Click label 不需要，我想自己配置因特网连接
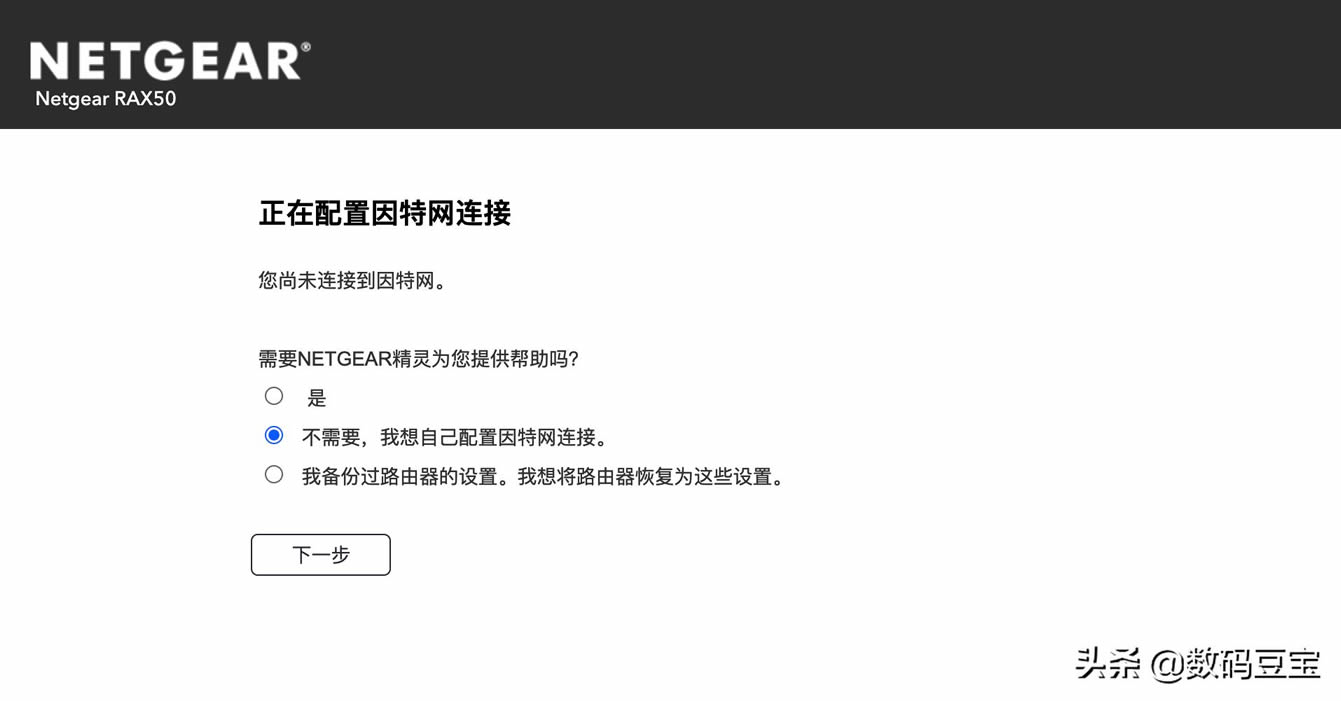The image size is (1341, 701). click(456, 438)
